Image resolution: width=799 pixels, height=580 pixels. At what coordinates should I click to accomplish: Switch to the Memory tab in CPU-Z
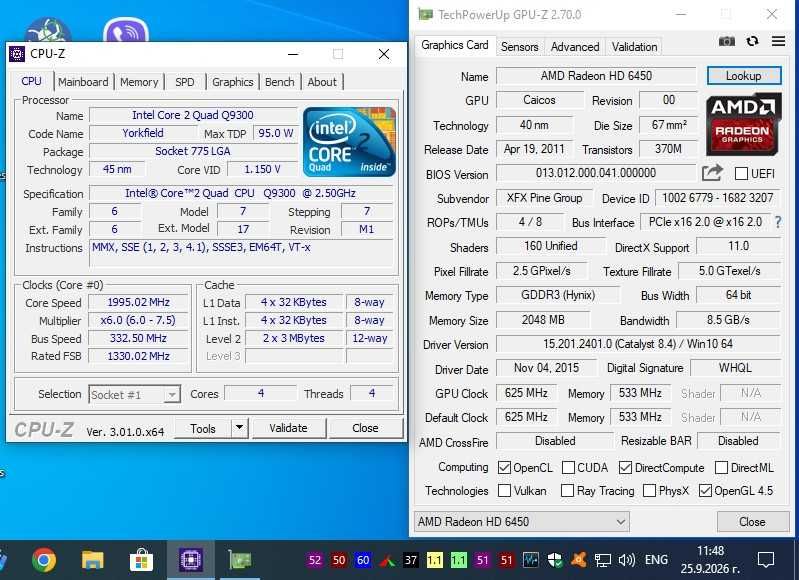[139, 82]
